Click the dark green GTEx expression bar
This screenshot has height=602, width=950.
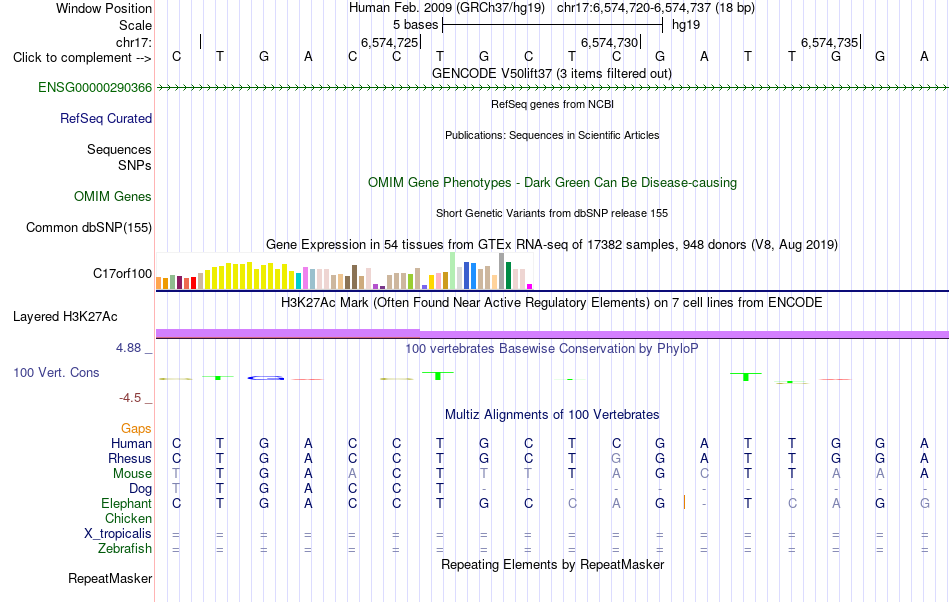click(x=508, y=276)
